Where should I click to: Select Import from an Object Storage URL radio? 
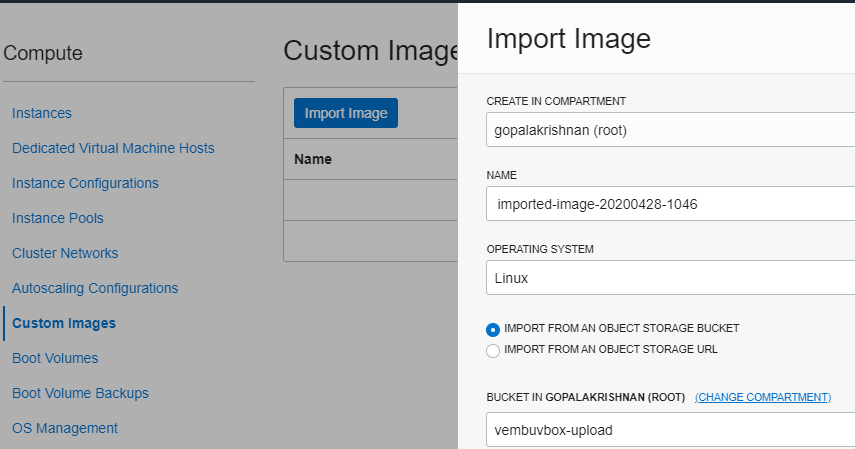493,351
